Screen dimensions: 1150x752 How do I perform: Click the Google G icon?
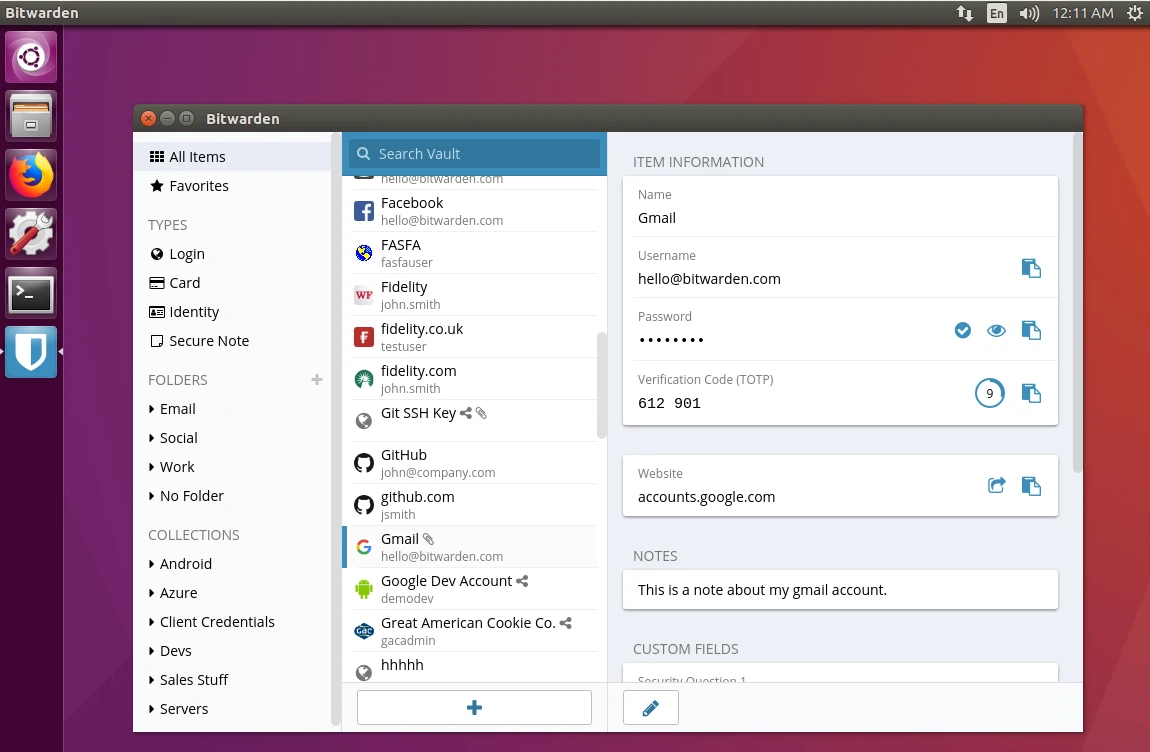click(x=364, y=547)
